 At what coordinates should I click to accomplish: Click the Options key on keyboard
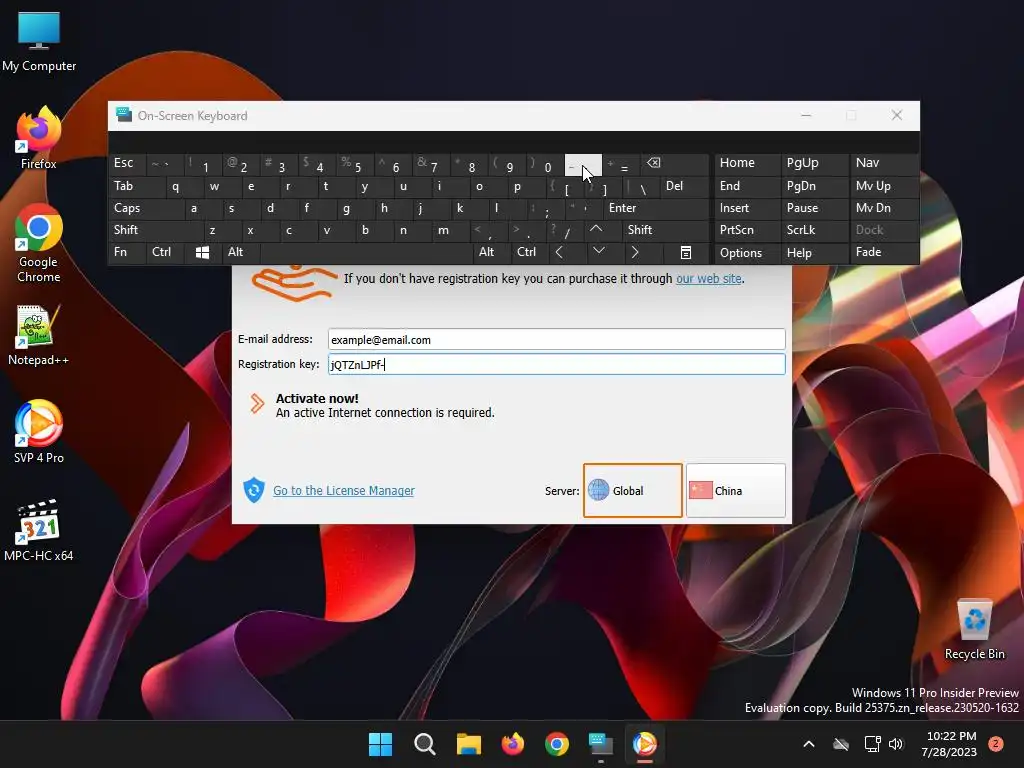pyautogui.click(x=746, y=253)
